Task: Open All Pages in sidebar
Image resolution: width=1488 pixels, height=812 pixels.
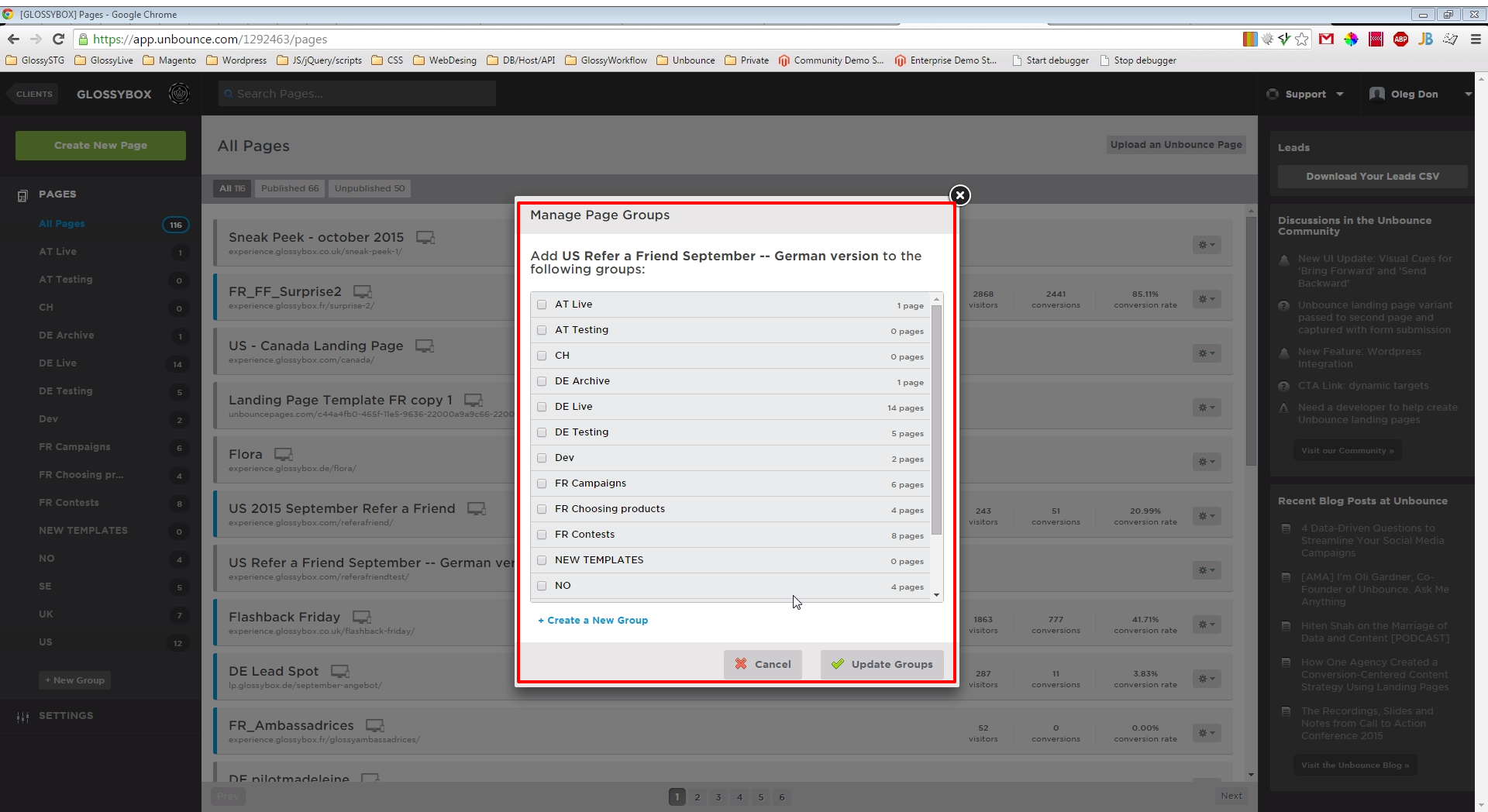Action: (62, 224)
